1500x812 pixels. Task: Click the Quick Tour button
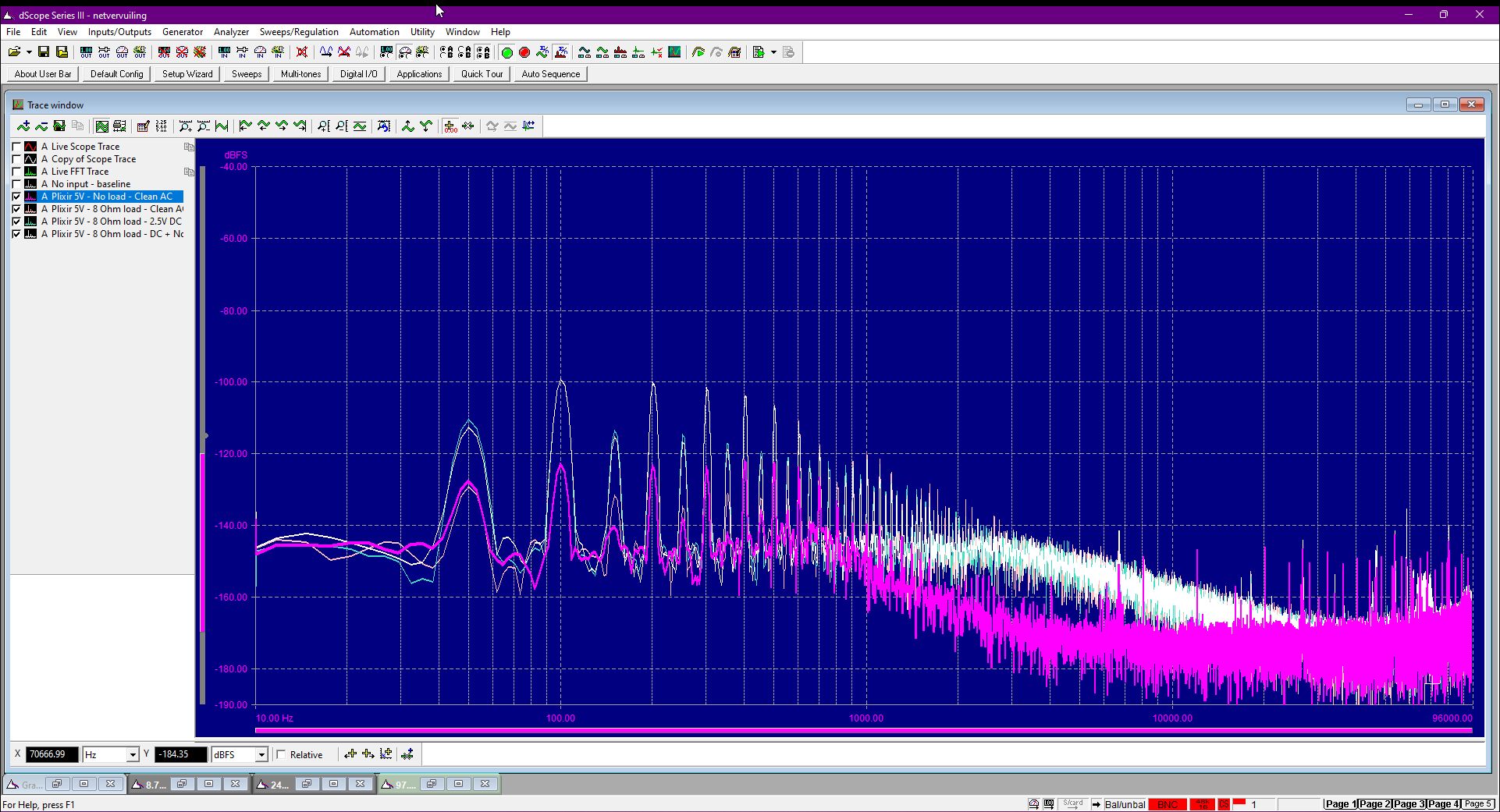click(482, 74)
